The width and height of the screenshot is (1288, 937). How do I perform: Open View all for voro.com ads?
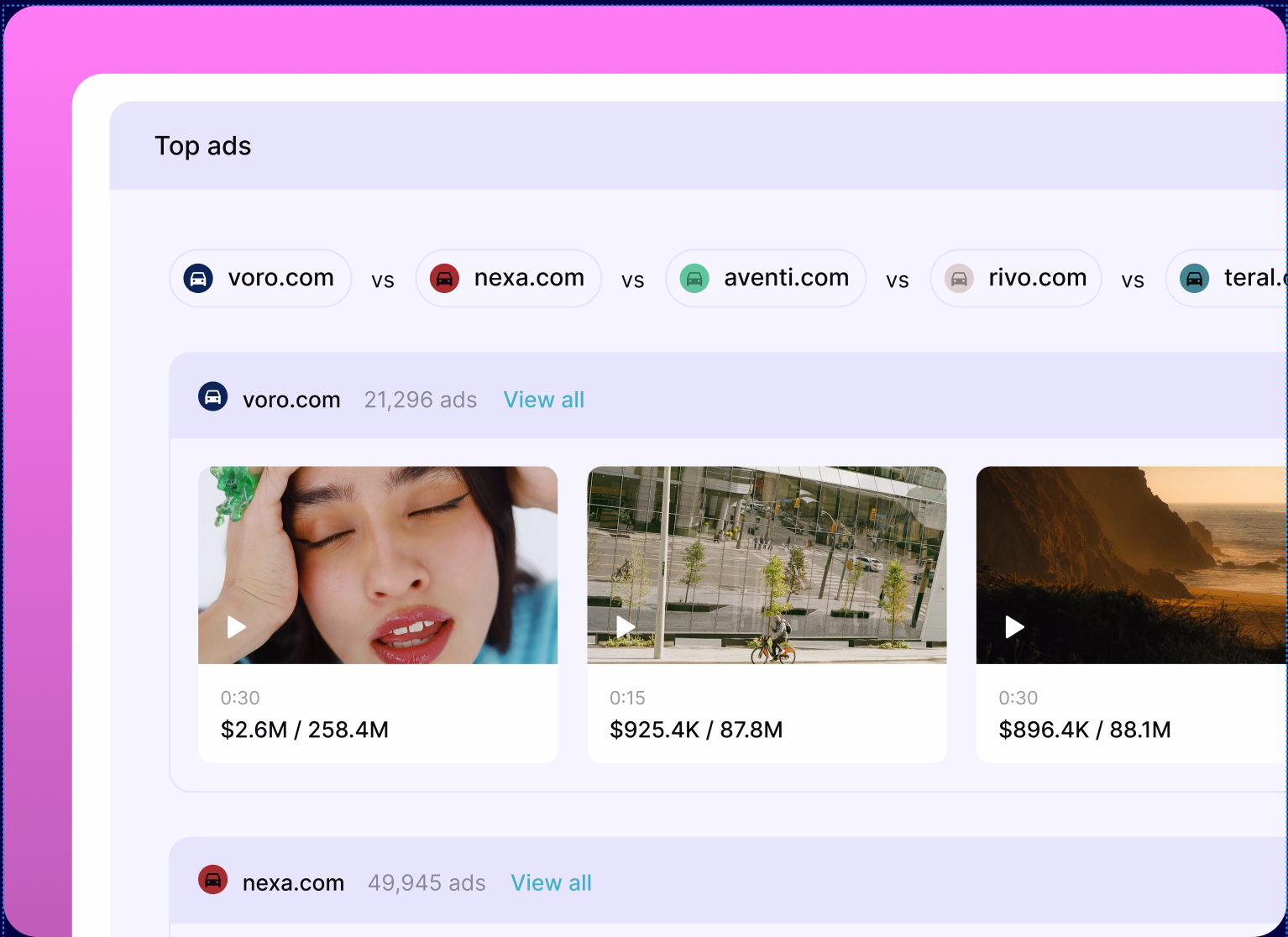(544, 400)
